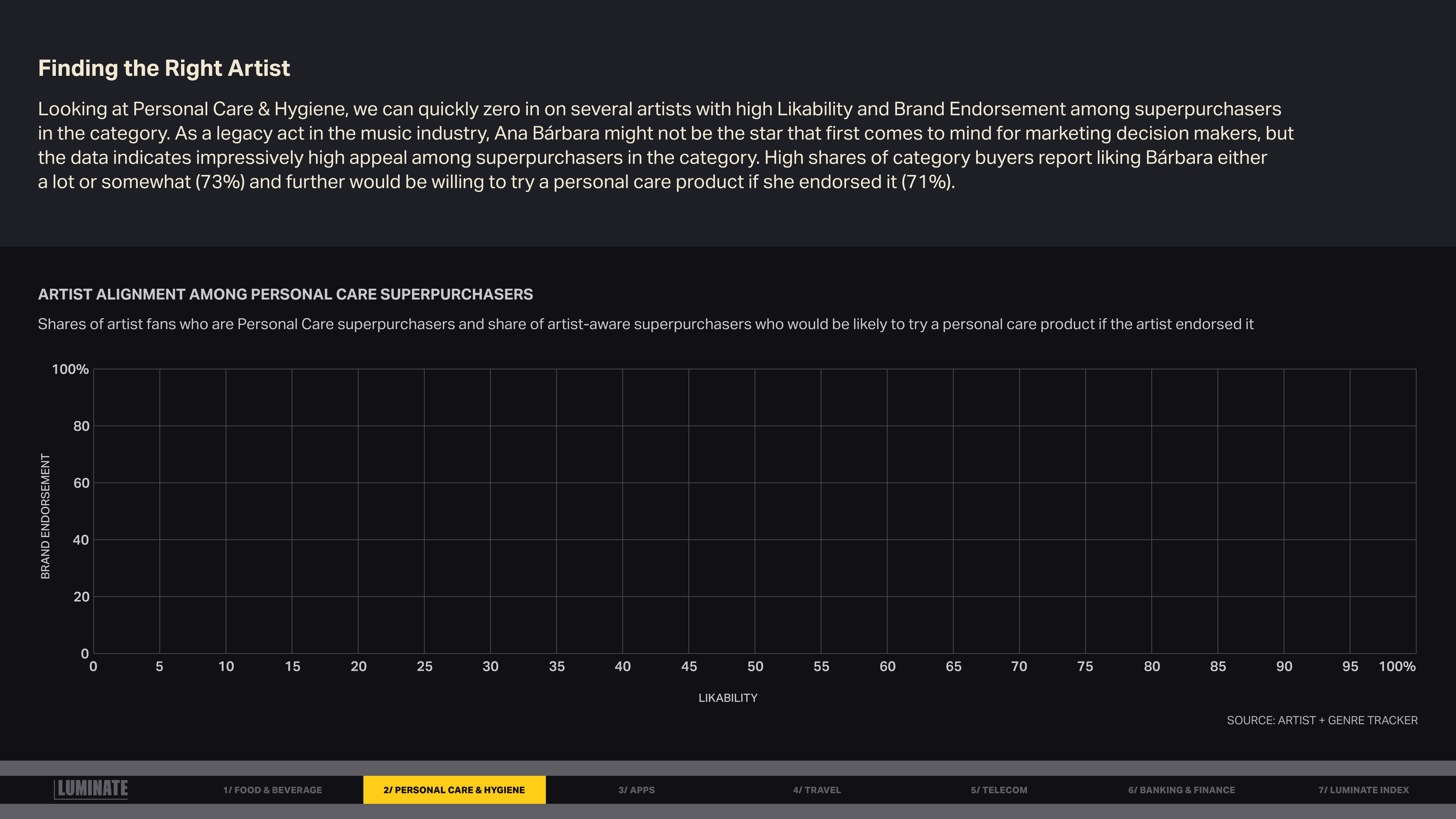The image size is (1456, 819).
Task: Click the 80 label on Brand Endorsement axis
Action: pyautogui.click(x=81, y=426)
